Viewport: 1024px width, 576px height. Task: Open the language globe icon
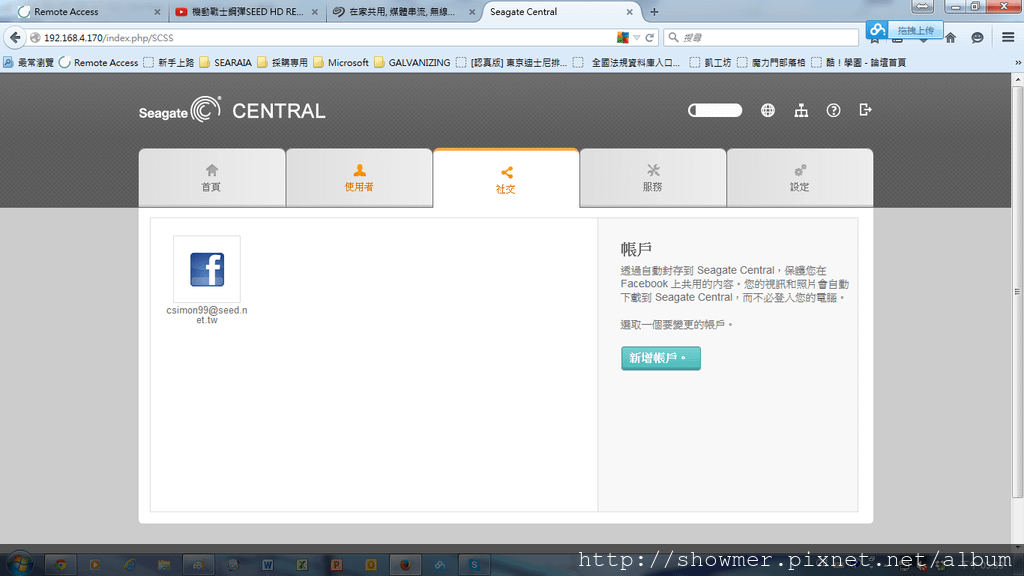(768, 110)
